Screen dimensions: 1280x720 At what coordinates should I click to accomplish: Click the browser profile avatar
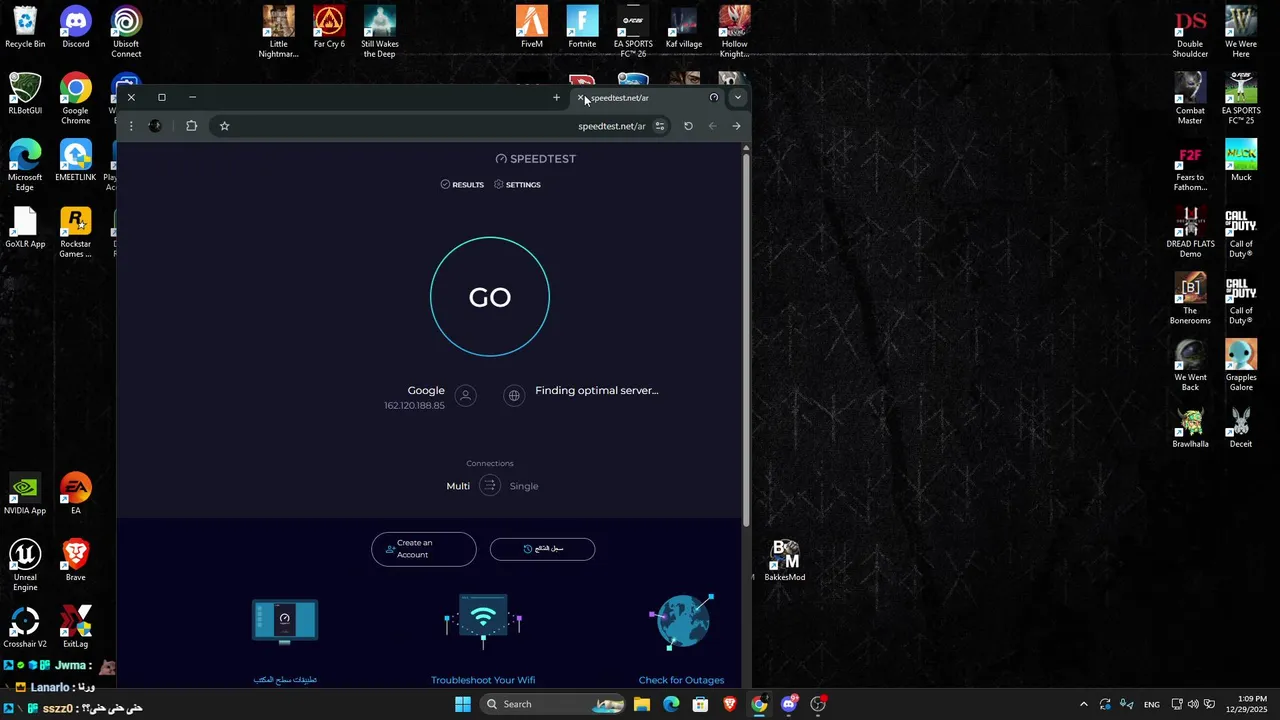155,126
